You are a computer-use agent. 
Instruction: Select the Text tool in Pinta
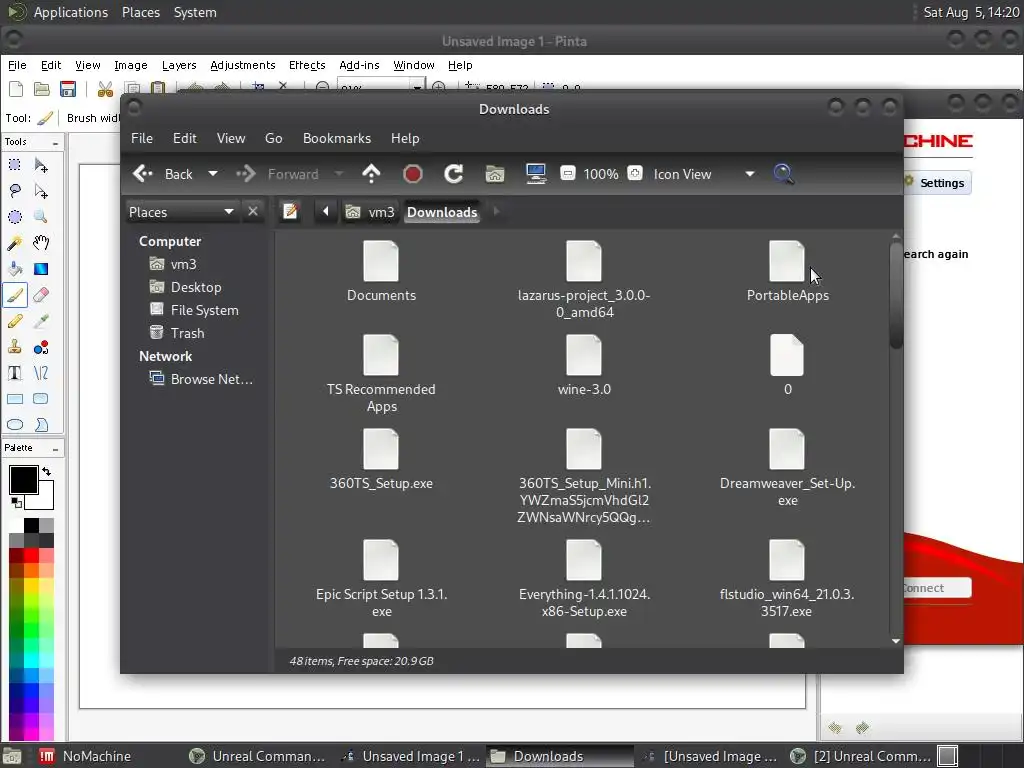(14, 373)
